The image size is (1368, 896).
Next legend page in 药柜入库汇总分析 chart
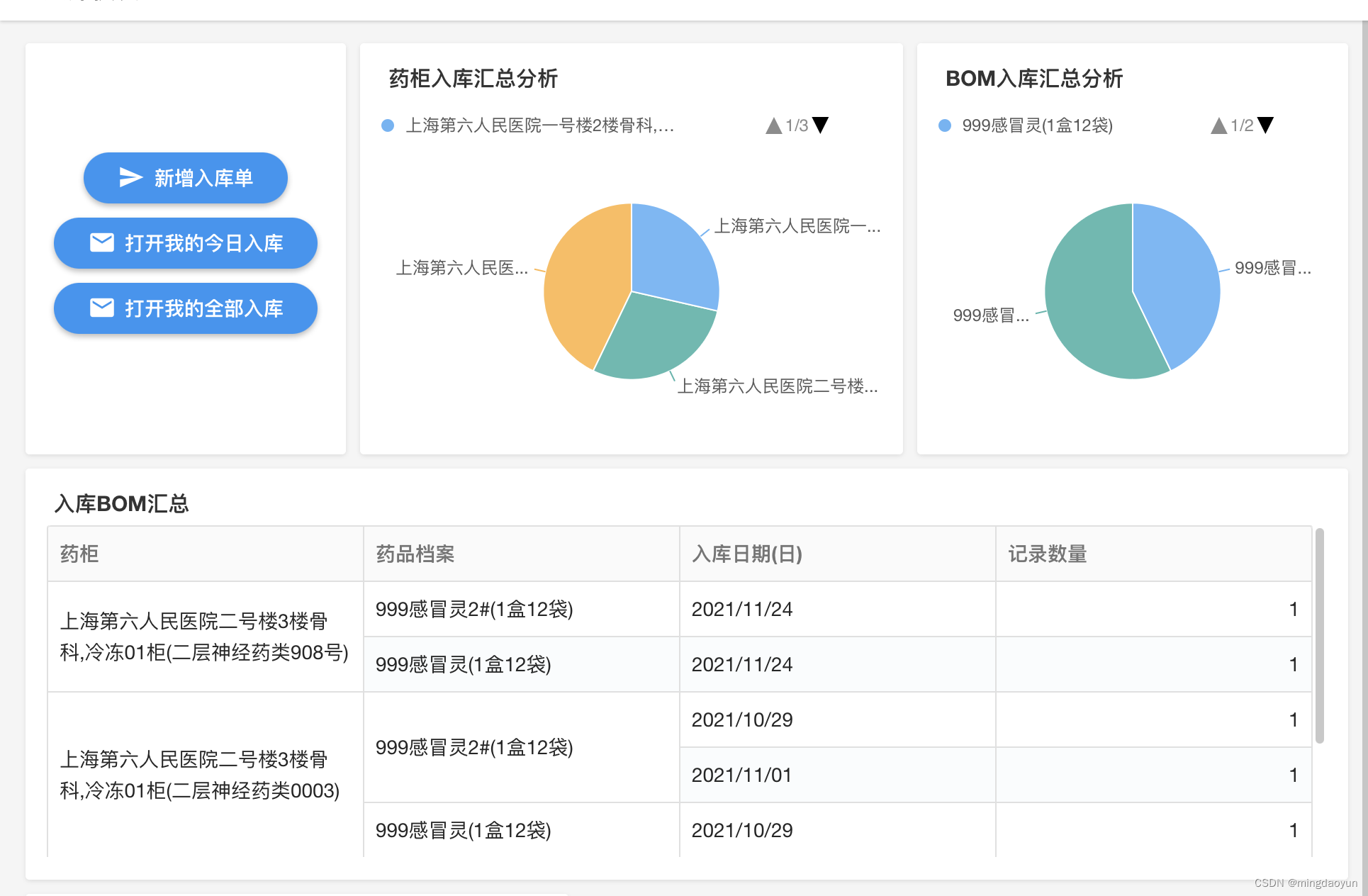coord(821,125)
